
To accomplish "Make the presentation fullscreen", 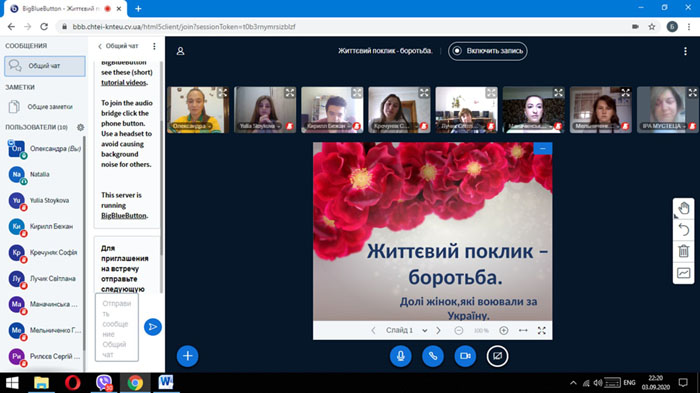I will click(542, 330).
